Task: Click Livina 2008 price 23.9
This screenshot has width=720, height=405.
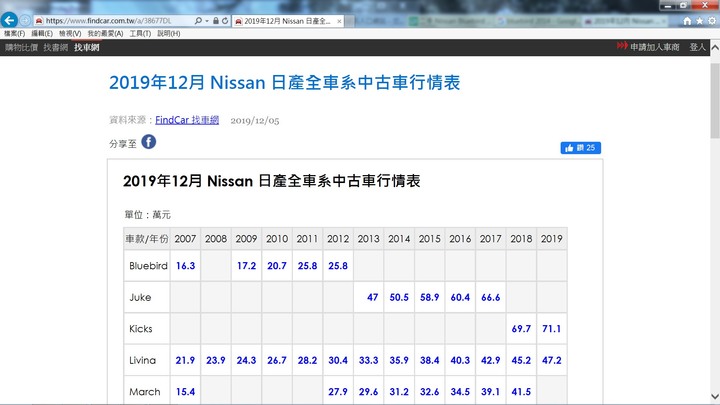Action: point(216,360)
